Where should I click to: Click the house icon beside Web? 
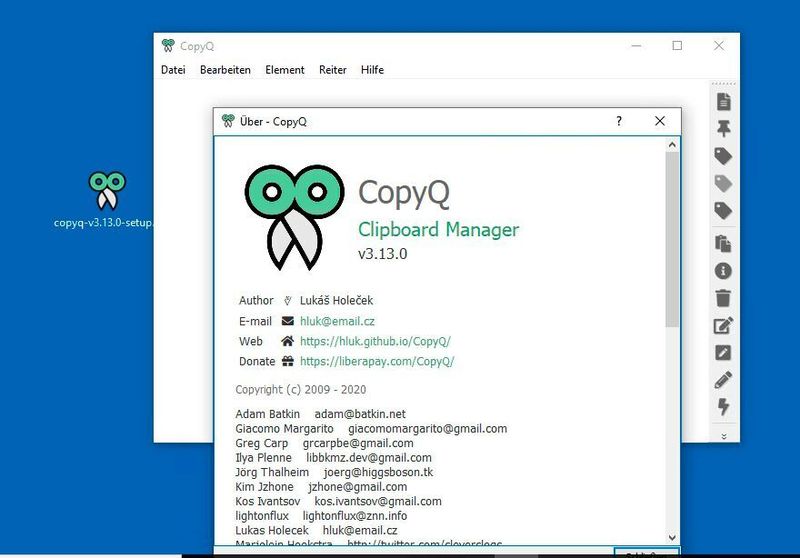tap(288, 341)
